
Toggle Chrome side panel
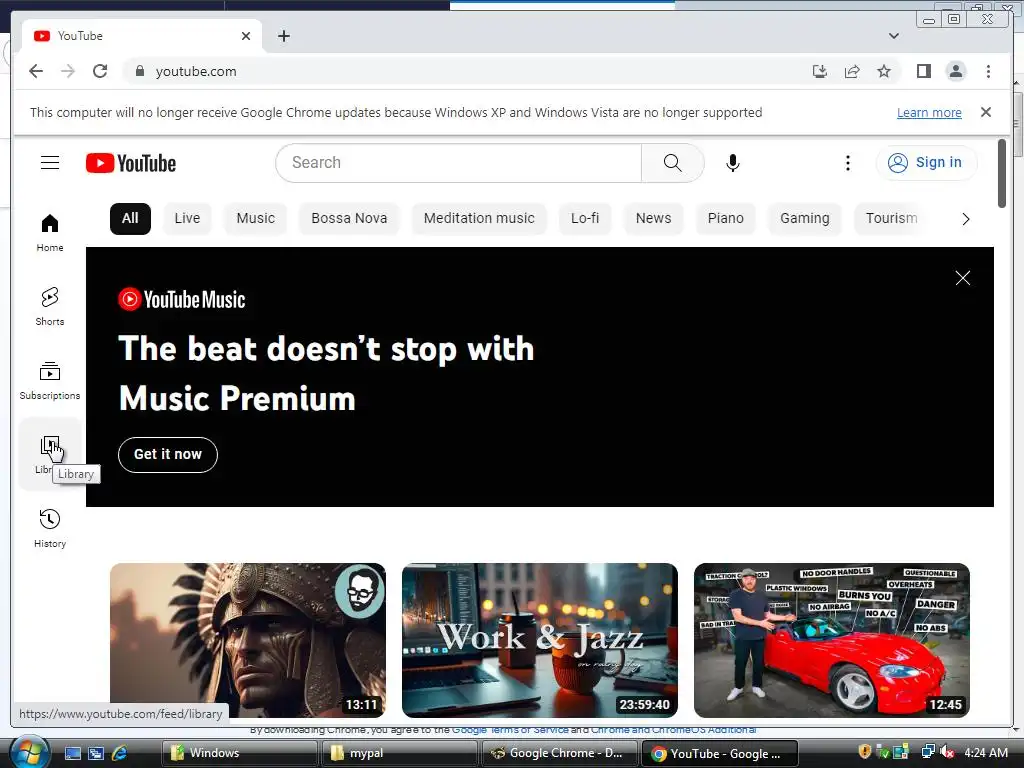pos(923,71)
